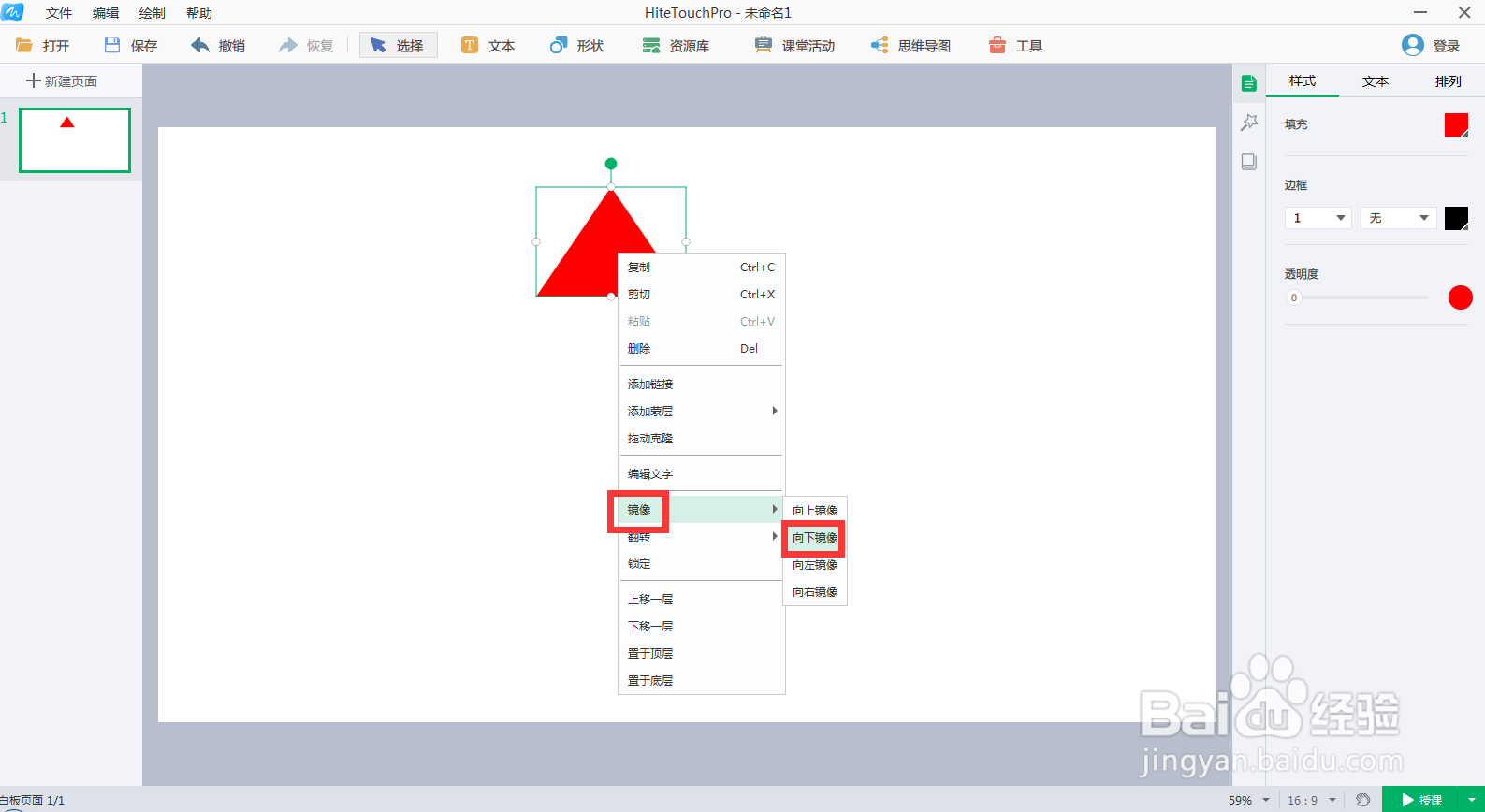Image resolution: width=1485 pixels, height=812 pixels.
Task: Select 向上镜像 in the submenu
Action: coord(815,511)
